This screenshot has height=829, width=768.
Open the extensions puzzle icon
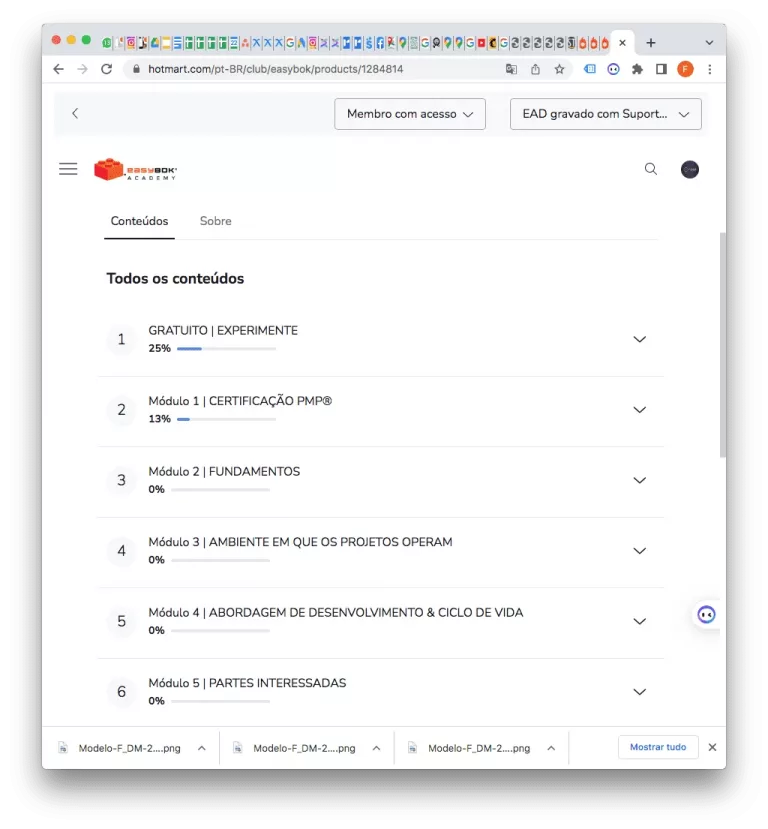click(637, 69)
